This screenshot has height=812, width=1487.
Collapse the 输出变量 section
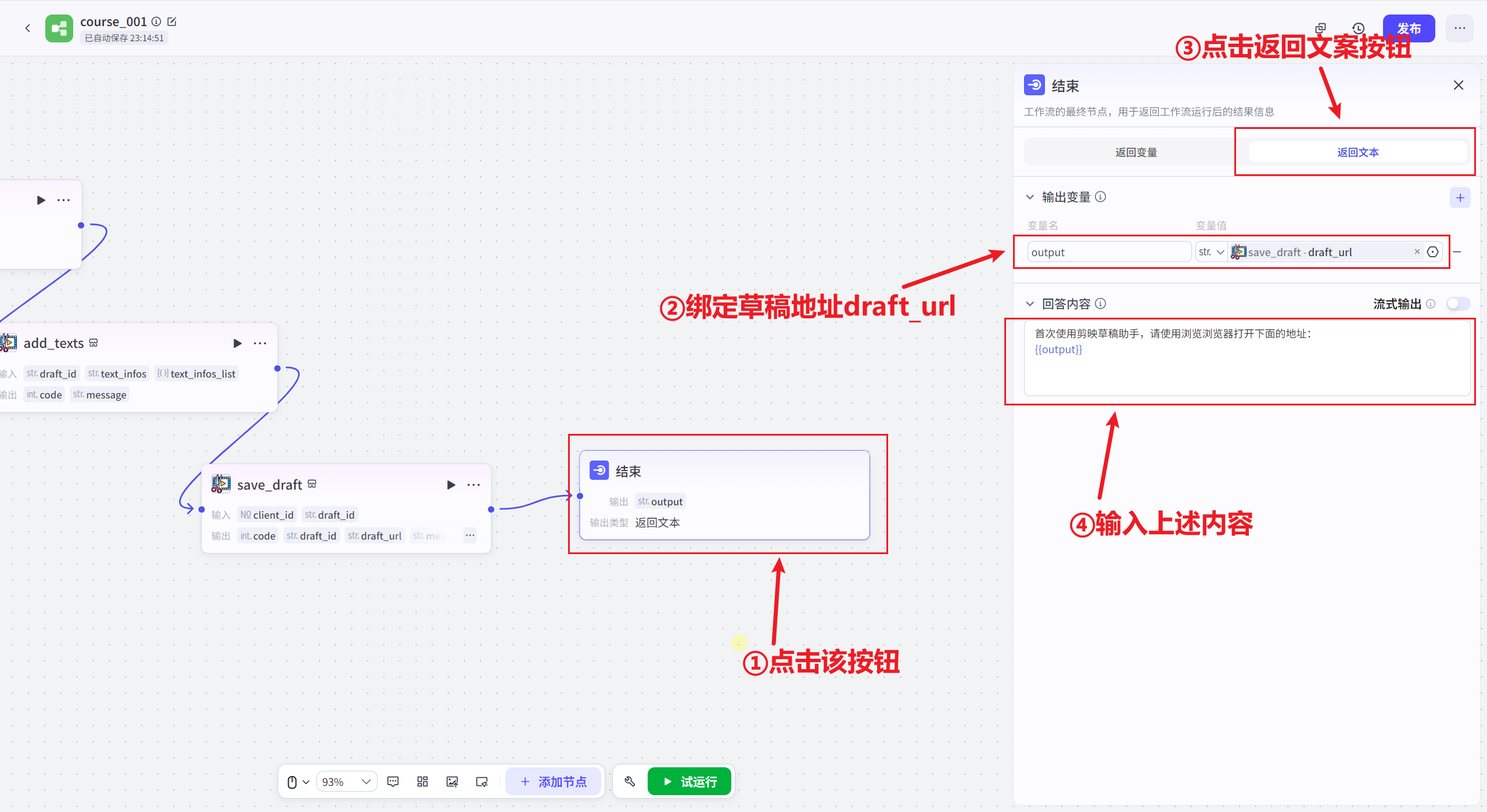(x=1030, y=197)
